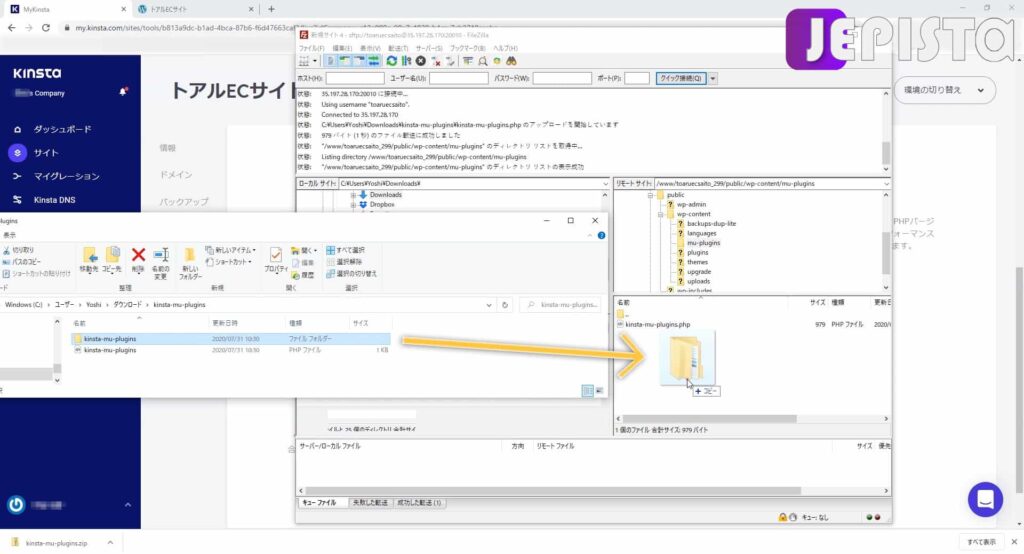Select themes folder in remote tree
The width and height of the screenshot is (1024, 554).
click(697, 262)
